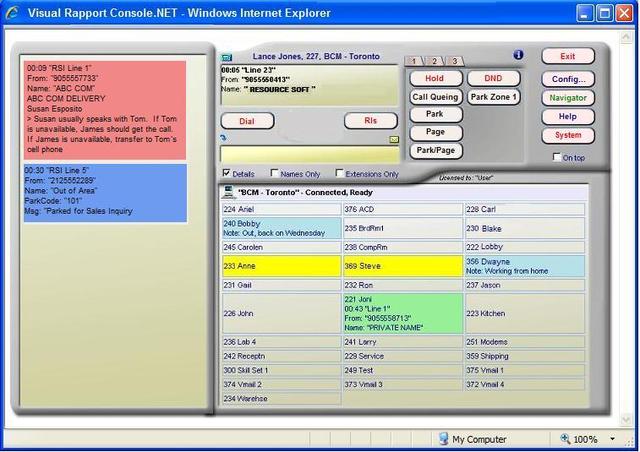Click the blue information icon

coord(518,55)
